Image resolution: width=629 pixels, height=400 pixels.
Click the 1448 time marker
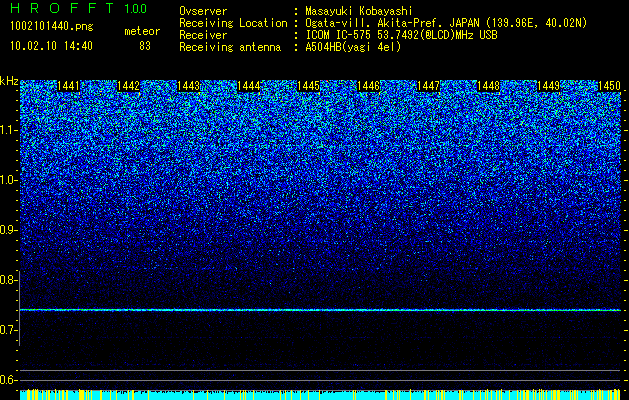point(489,86)
